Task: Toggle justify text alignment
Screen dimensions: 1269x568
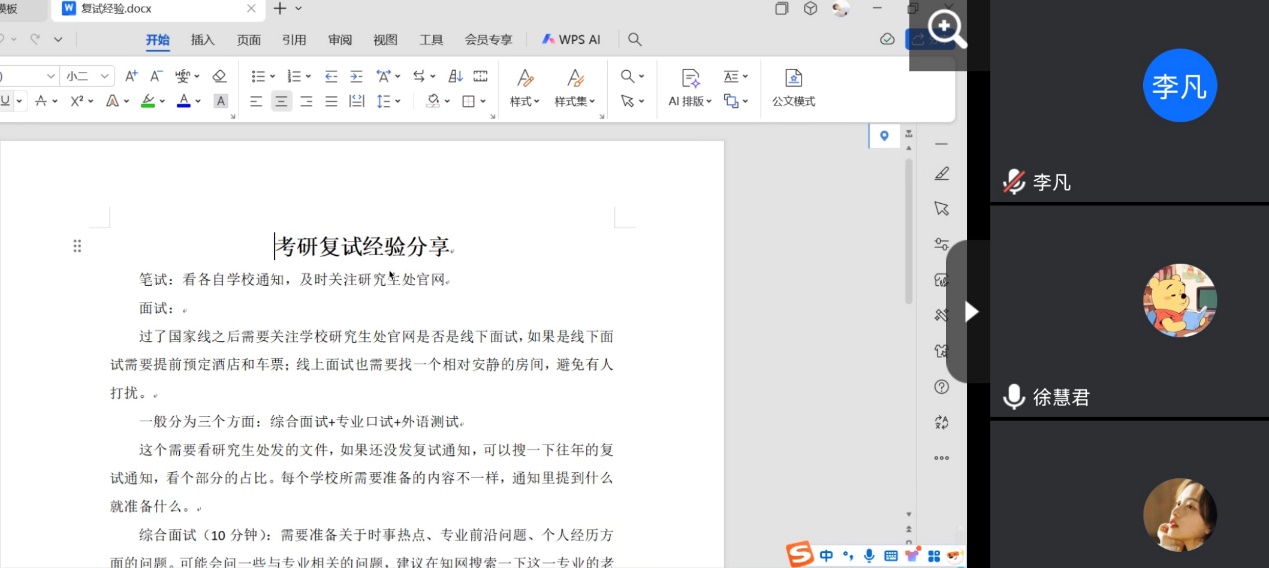Action: 331,101
